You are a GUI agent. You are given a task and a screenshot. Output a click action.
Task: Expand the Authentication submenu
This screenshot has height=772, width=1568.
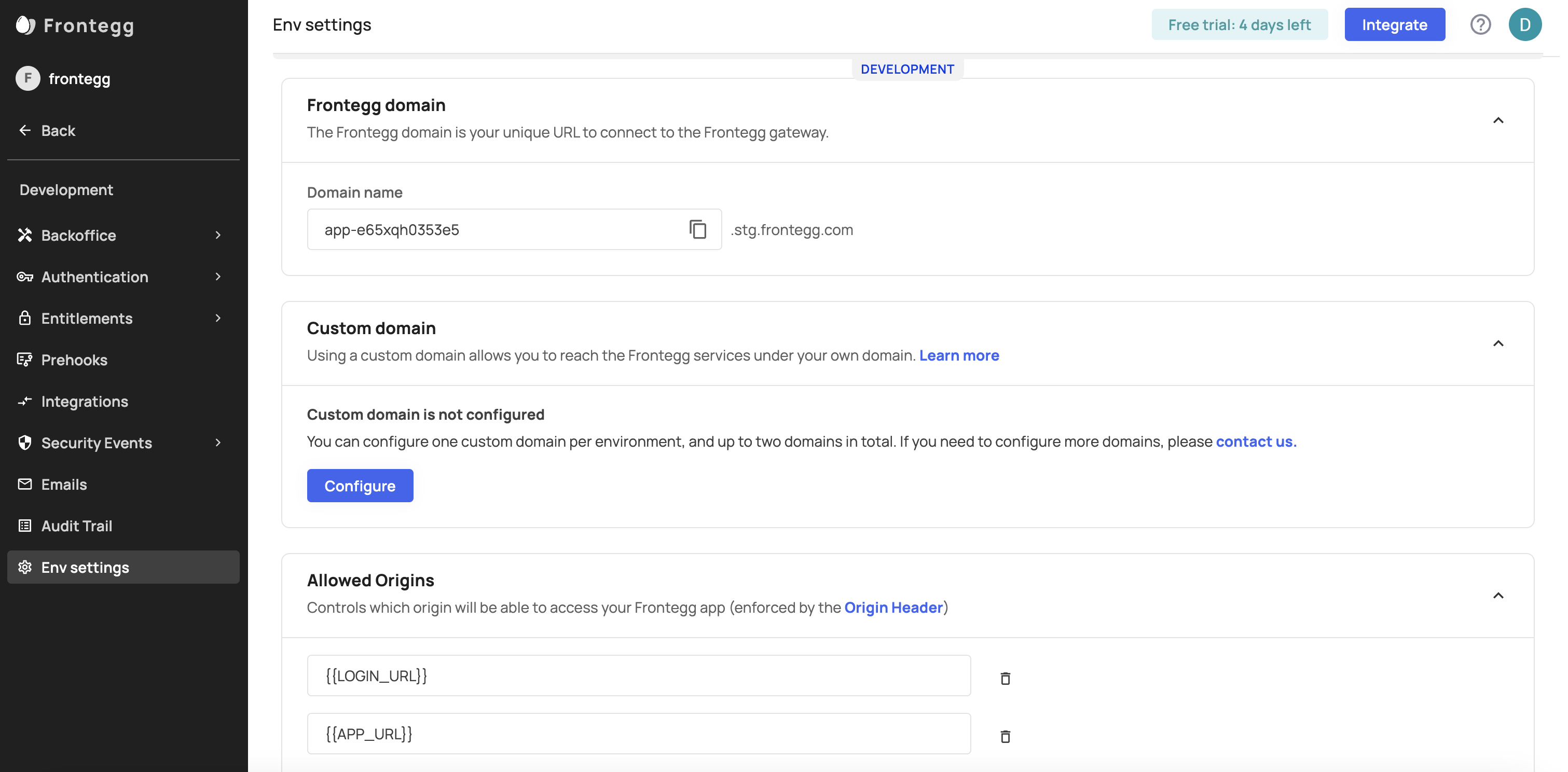click(218, 277)
